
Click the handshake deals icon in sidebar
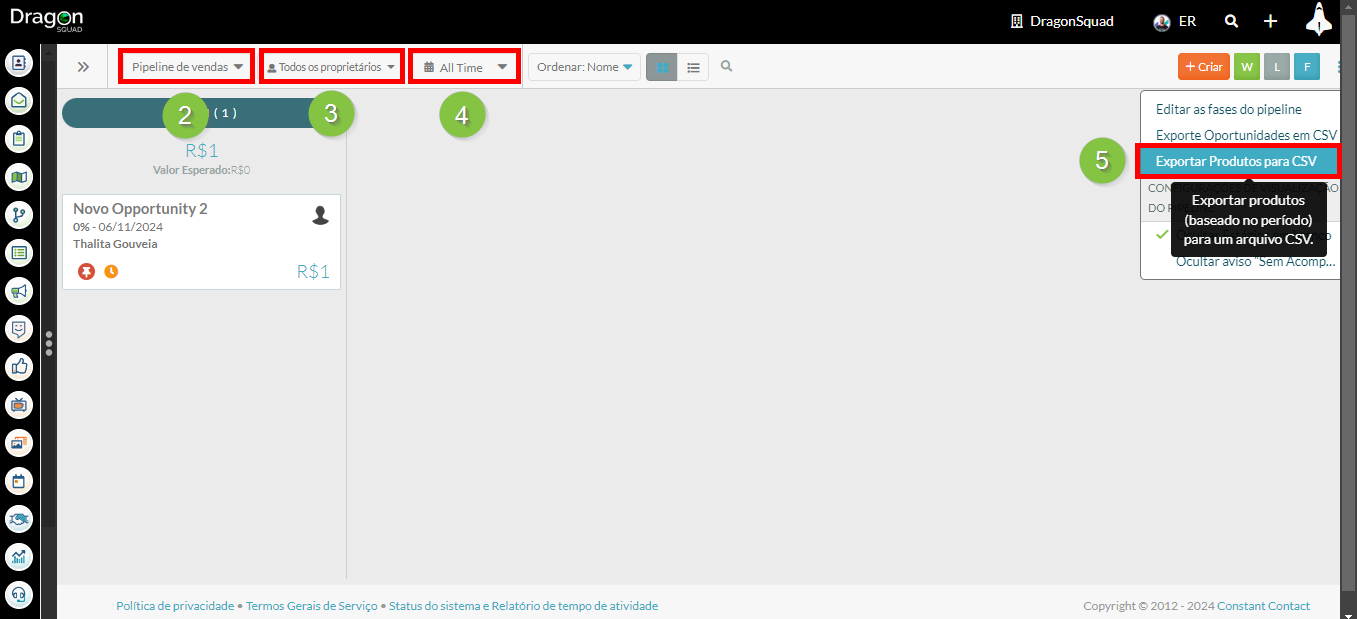coord(19,519)
